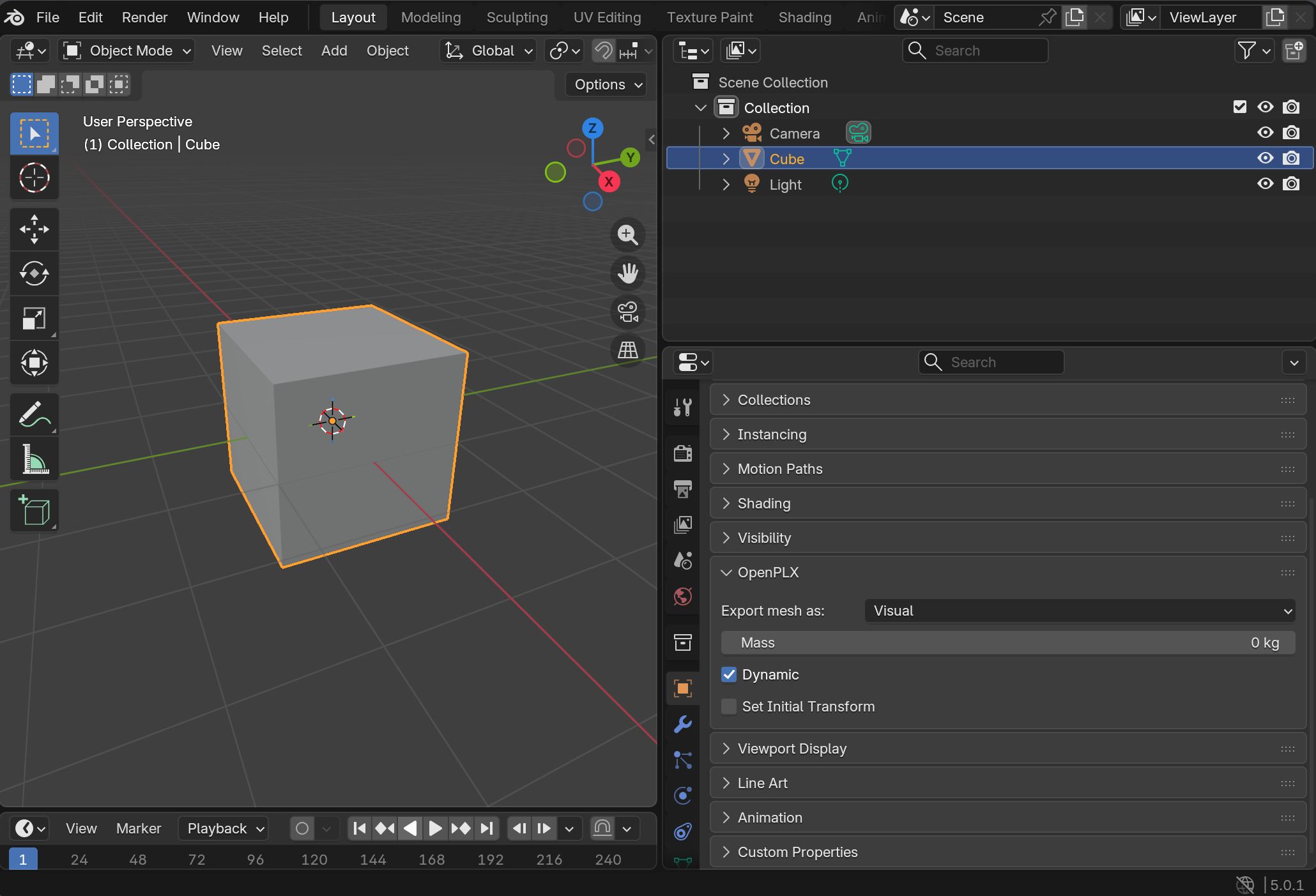Viewport: 1316px width, 896px height.
Task: Click the new collection icon in outliner
Action: pyautogui.click(x=1294, y=50)
